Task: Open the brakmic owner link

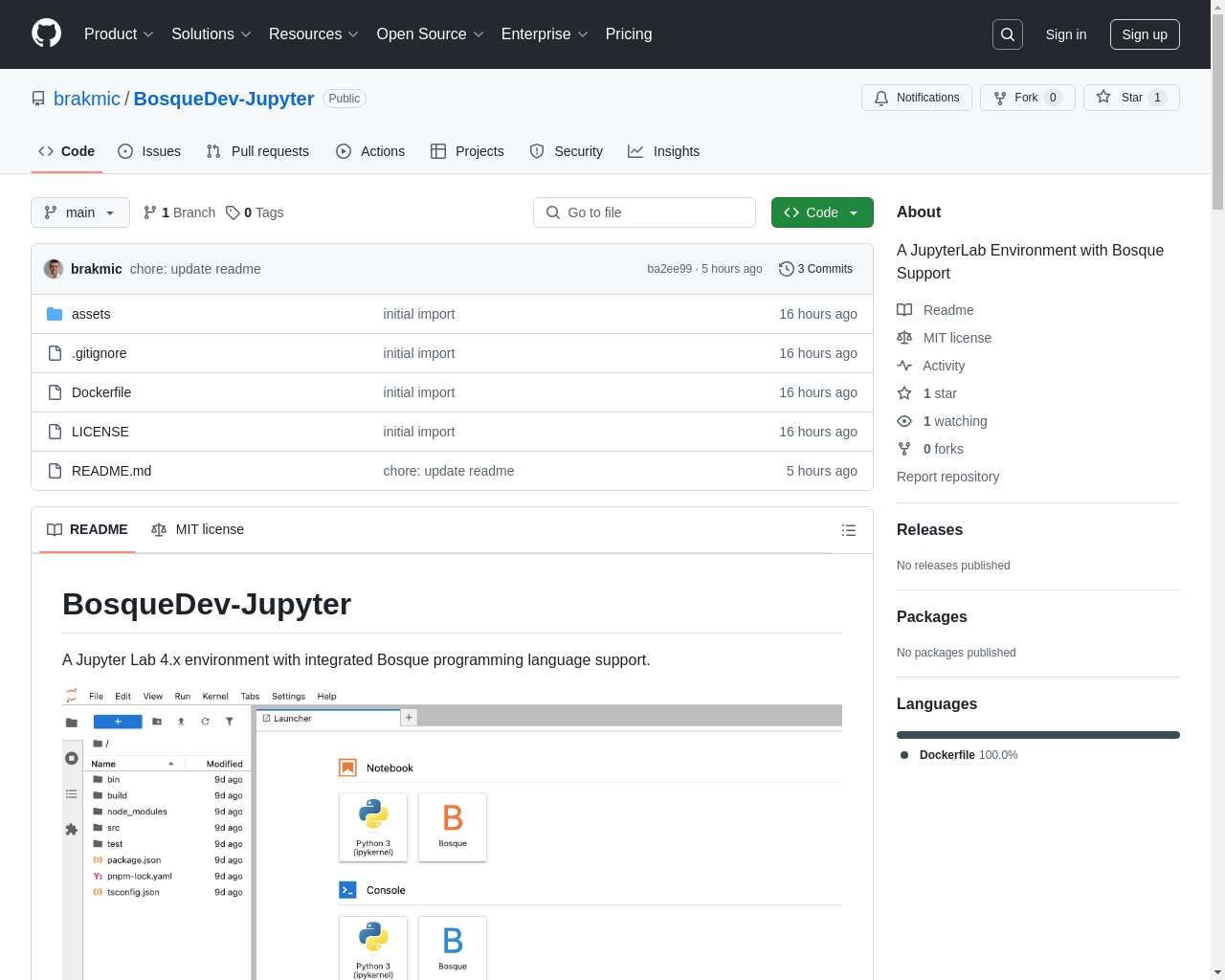Action: 87,99
